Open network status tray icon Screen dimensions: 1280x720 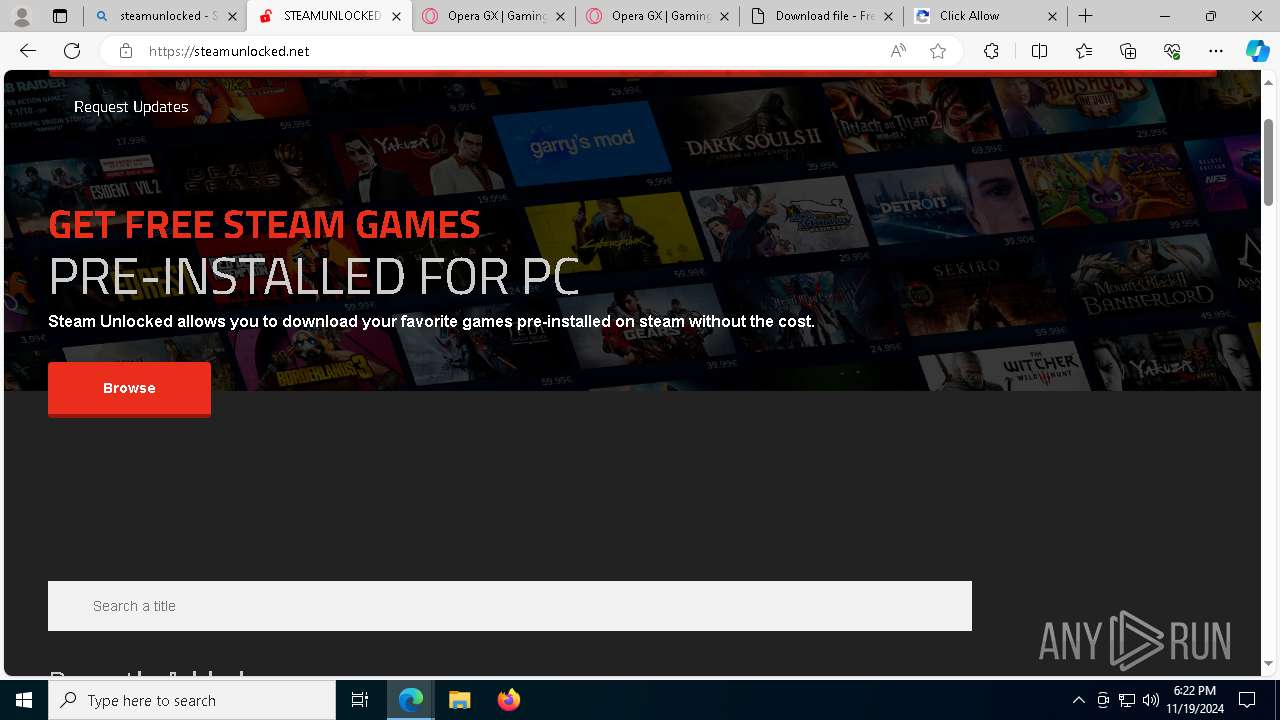pyautogui.click(x=1127, y=700)
